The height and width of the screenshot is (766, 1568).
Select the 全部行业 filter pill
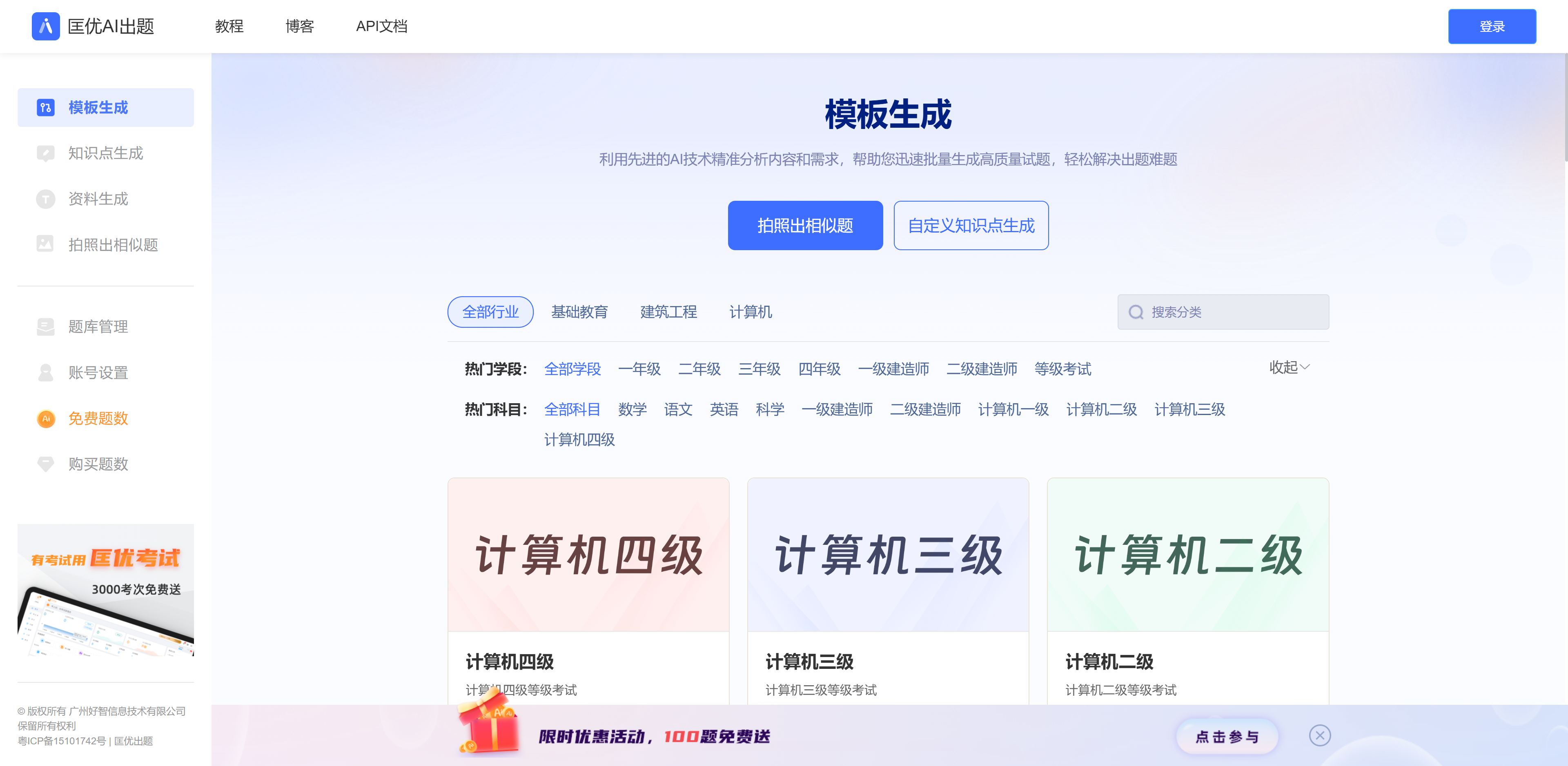coord(490,312)
